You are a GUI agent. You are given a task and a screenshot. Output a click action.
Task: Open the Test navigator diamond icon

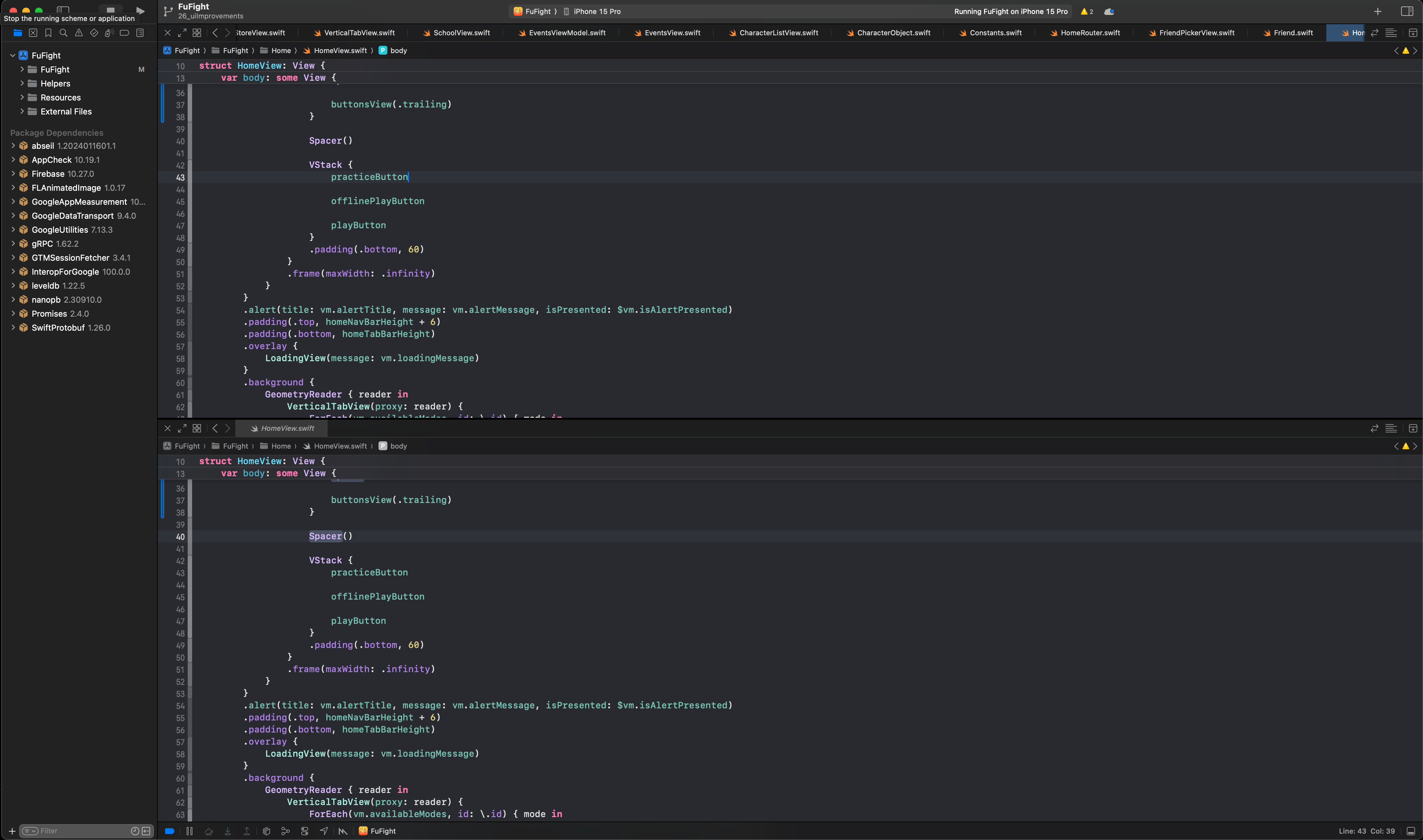[x=94, y=33]
